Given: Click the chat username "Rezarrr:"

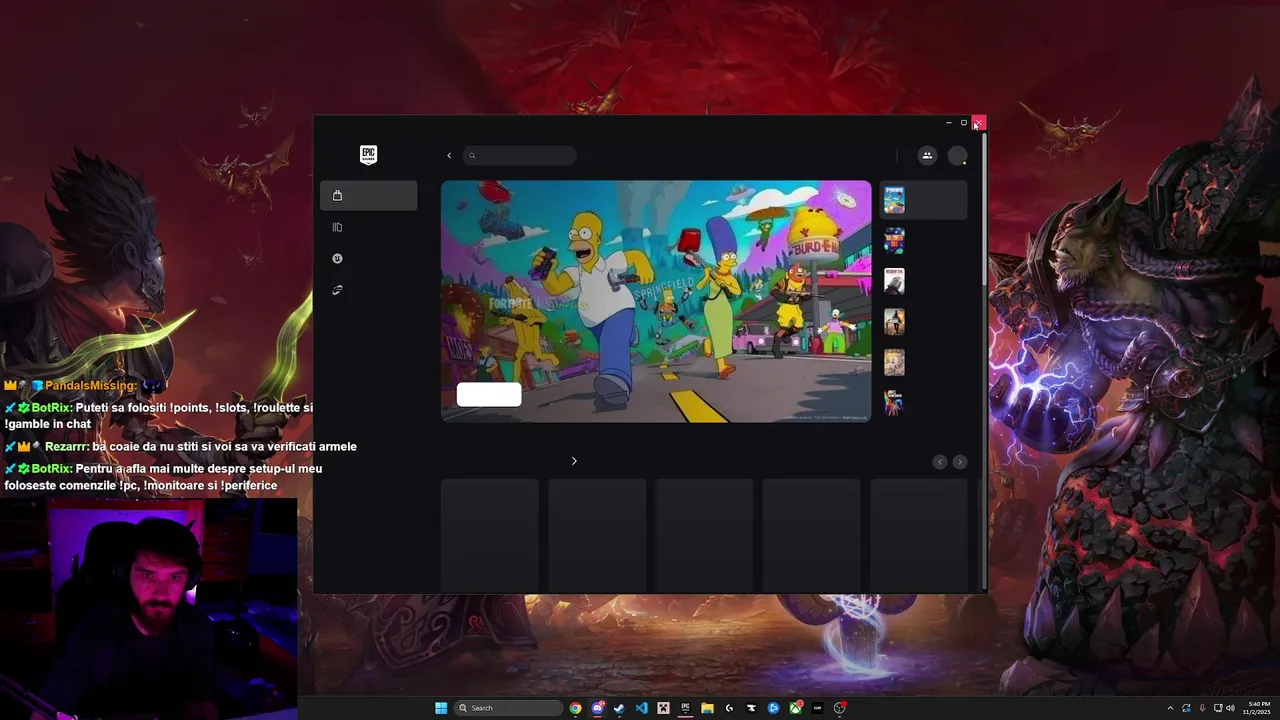Looking at the screenshot, I should coord(66,447).
